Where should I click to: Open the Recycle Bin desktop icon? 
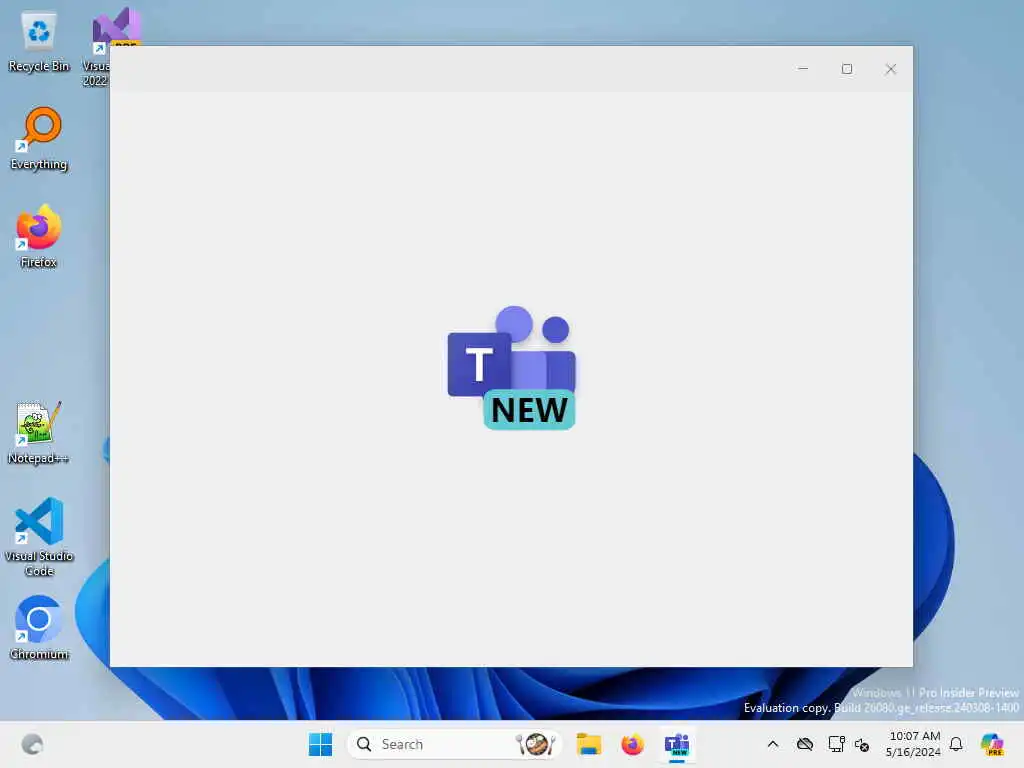[39, 42]
